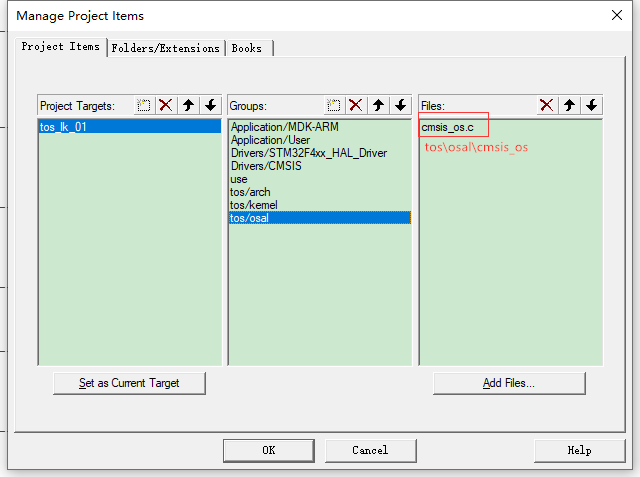Select the tos_lk_01 project target
The height and width of the screenshot is (477, 640).
(x=130, y=127)
